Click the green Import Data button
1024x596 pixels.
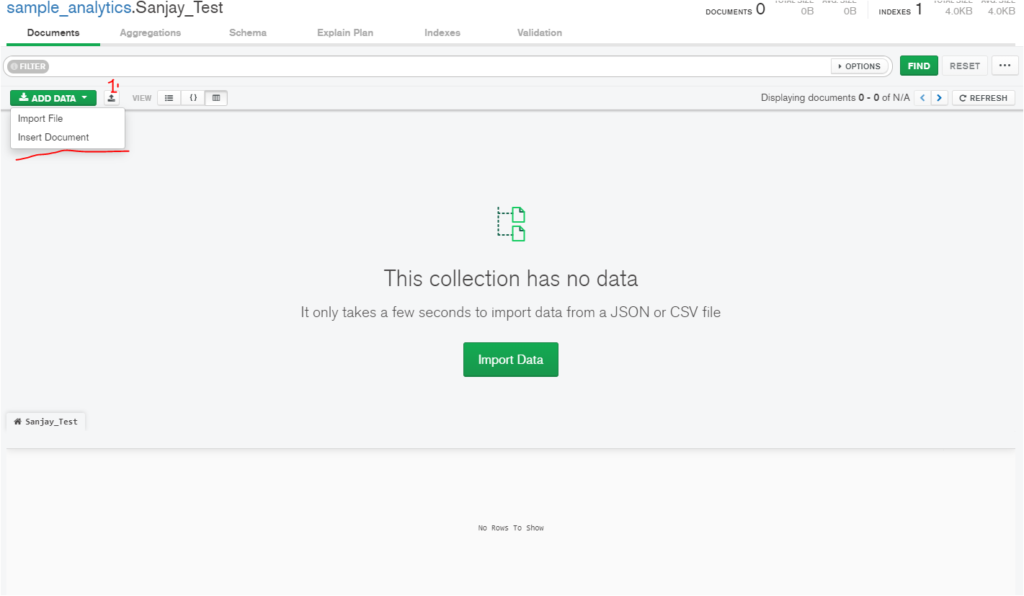click(x=511, y=360)
